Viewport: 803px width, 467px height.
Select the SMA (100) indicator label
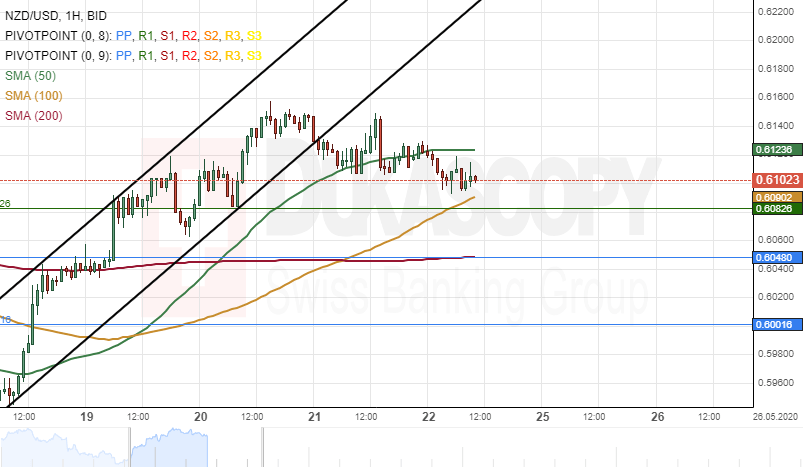tap(34, 96)
